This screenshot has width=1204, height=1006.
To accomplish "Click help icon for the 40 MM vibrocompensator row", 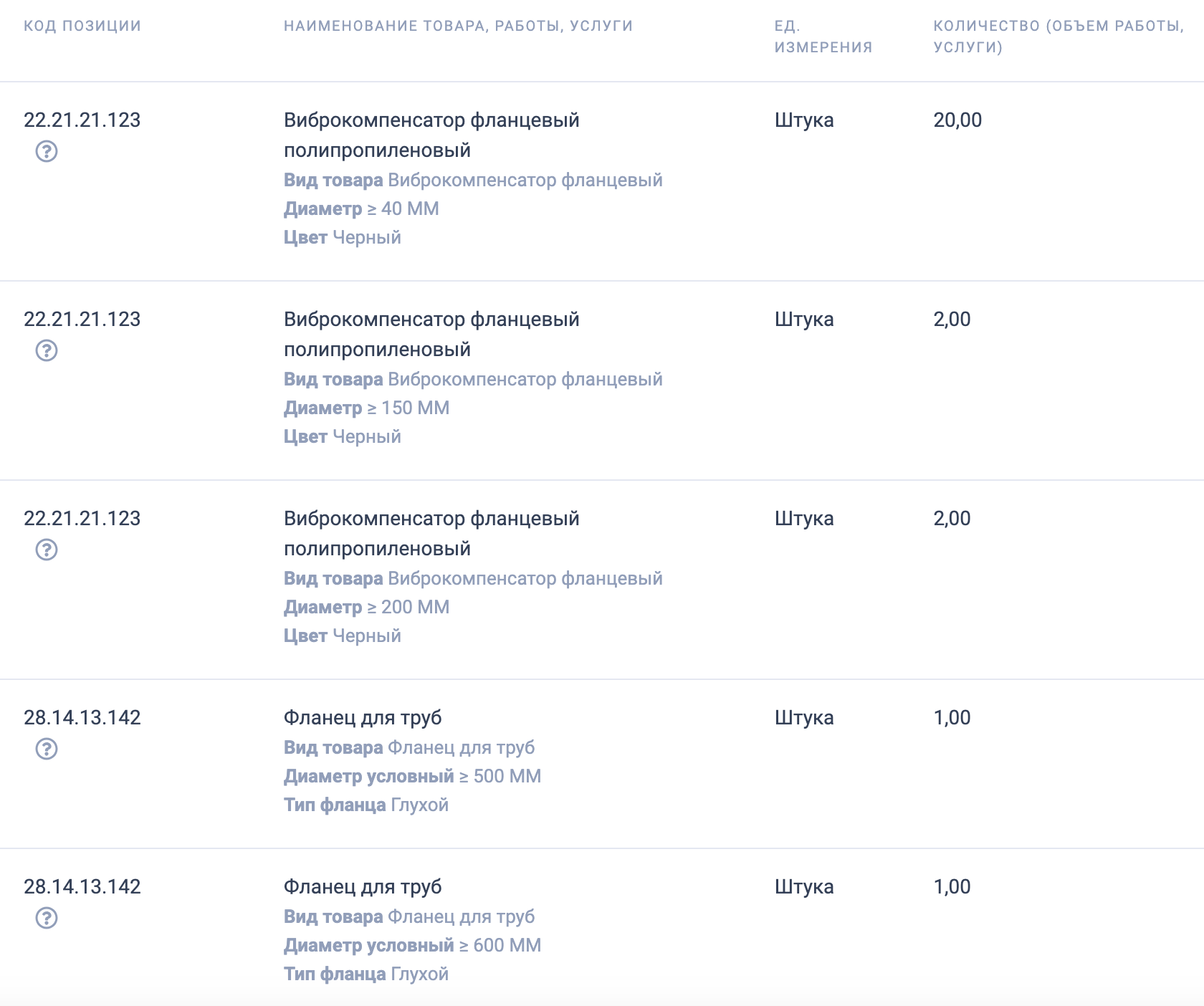I will (47, 151).
